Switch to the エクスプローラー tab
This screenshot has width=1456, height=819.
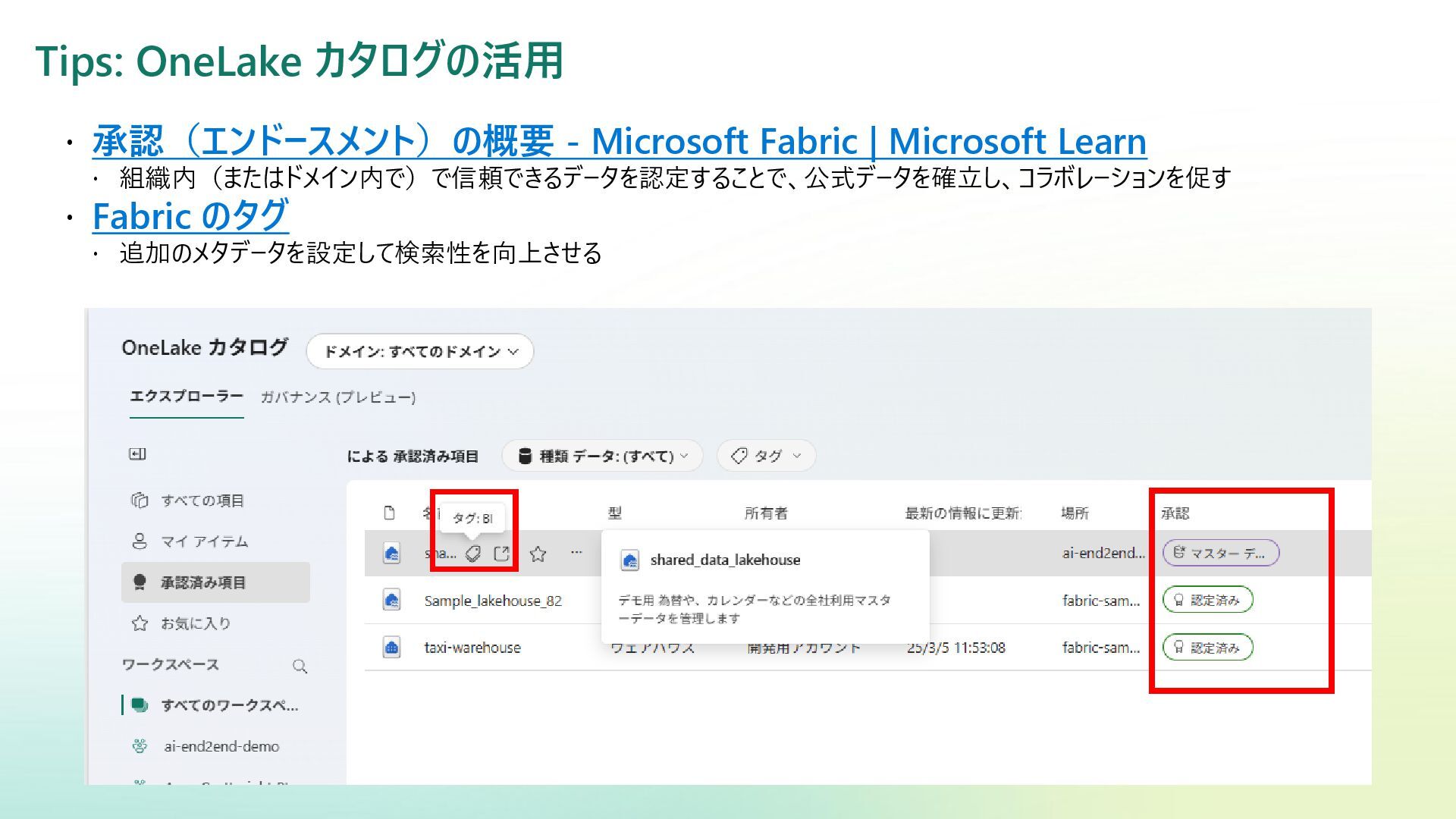pos(187,397)
